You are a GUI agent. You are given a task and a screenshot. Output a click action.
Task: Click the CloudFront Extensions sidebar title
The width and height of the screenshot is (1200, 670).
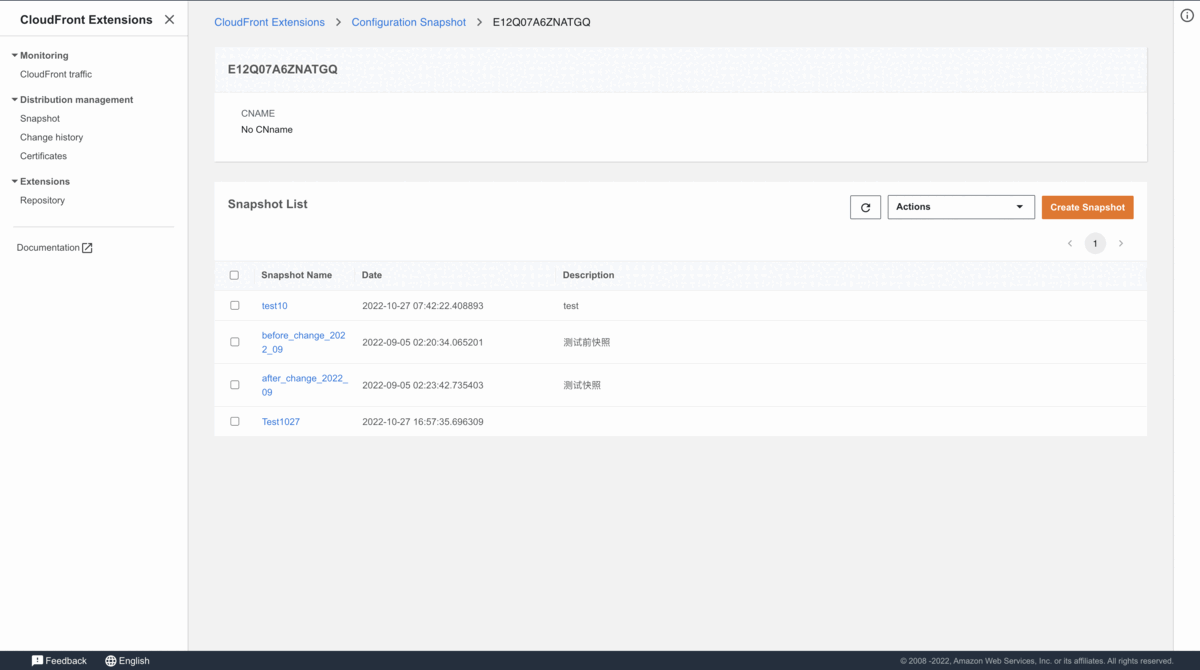(x=86, y=20)
